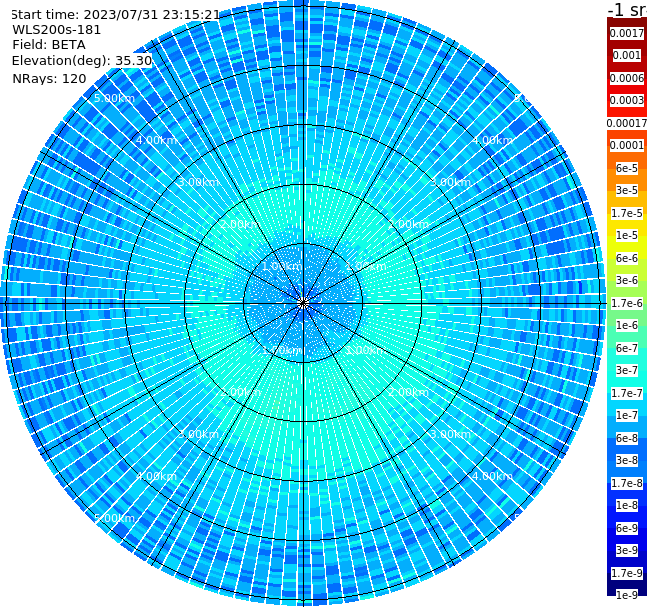The width and height of the screenshot is (647, 607).
Task: Click the southwest 1.00km range label
Action: coord(283,350)
